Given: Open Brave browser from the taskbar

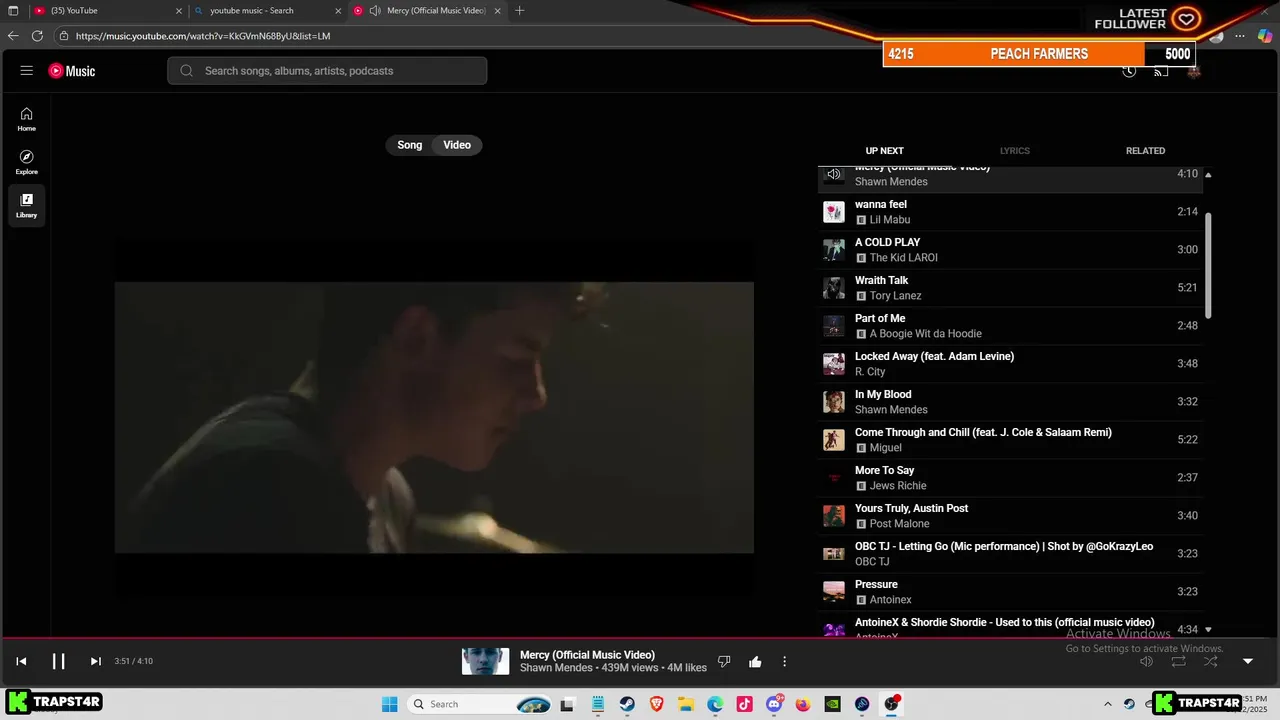Looking at the screenshot, I should point(657,704).
